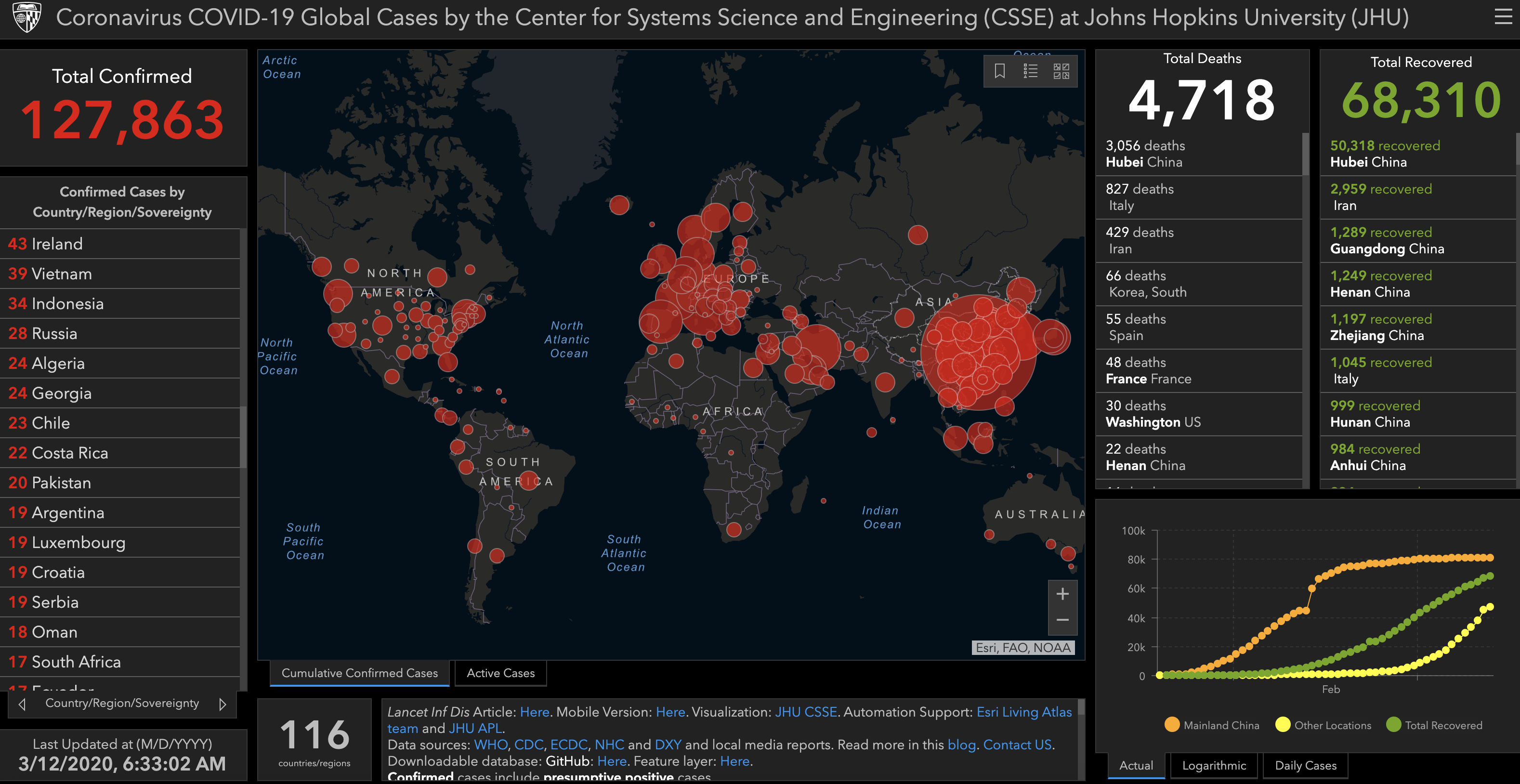Image resolution: width=1520 pixels, height=784 pixels.
Task: Open the map legend list icon
Action: 1030,71
